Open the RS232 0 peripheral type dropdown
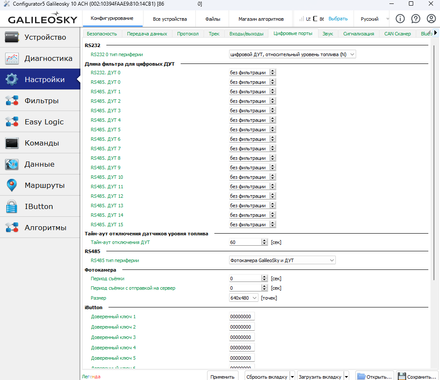Viewport: 440px width, 380px height. pyautogui.click(x=292, y=54)
